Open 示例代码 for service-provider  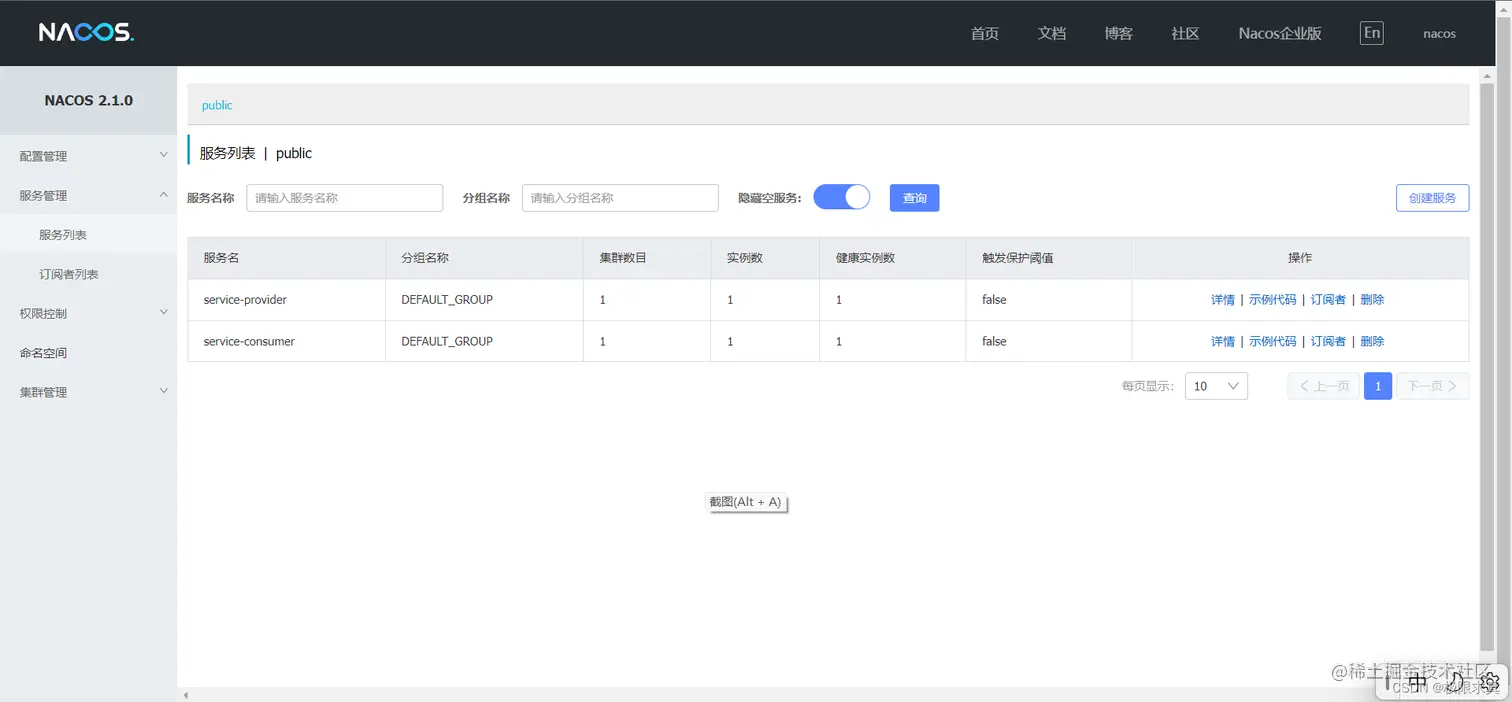(x=1272, y=300)
